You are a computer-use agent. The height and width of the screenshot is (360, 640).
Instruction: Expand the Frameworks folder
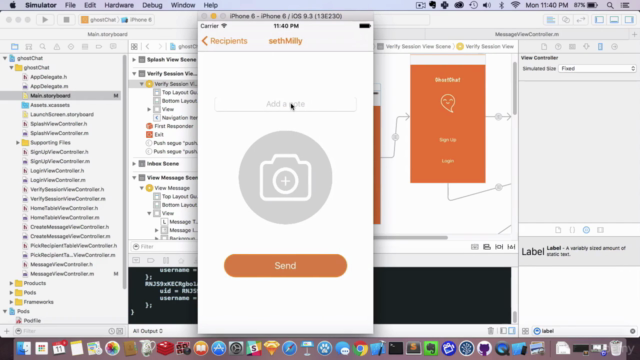point(11,302)
